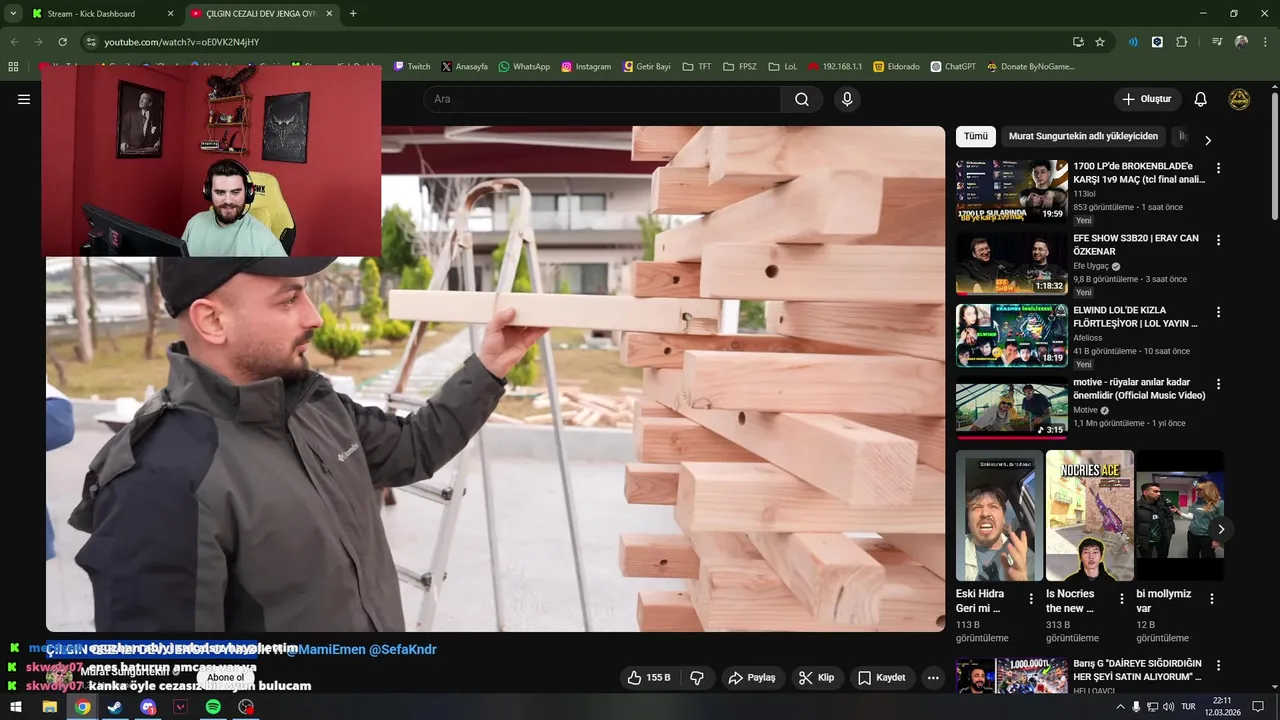Reload the YouTube page
Viewport: 1280px width, 720px height.
[x=62, y=42]
